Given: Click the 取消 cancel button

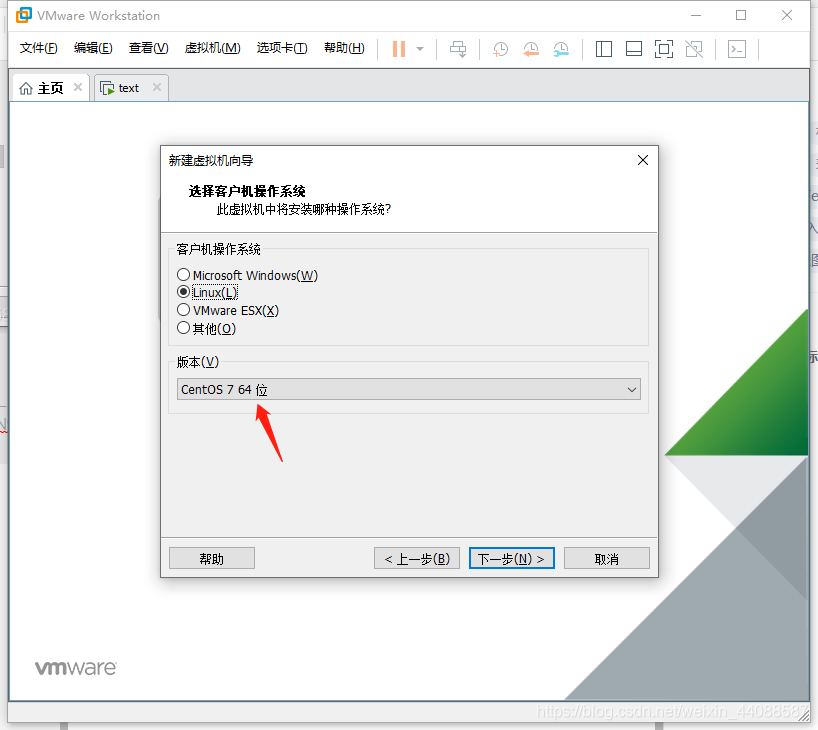Looking at the screenshot, I should coord(607,558).
